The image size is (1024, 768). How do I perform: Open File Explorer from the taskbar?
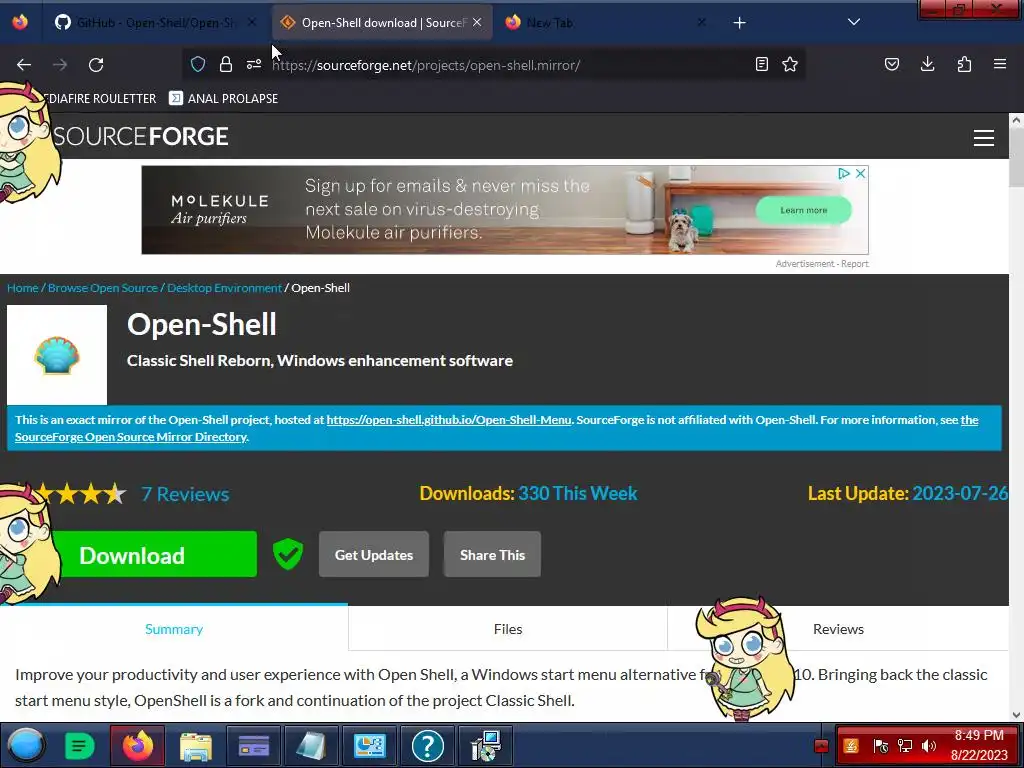click(196, 745)
